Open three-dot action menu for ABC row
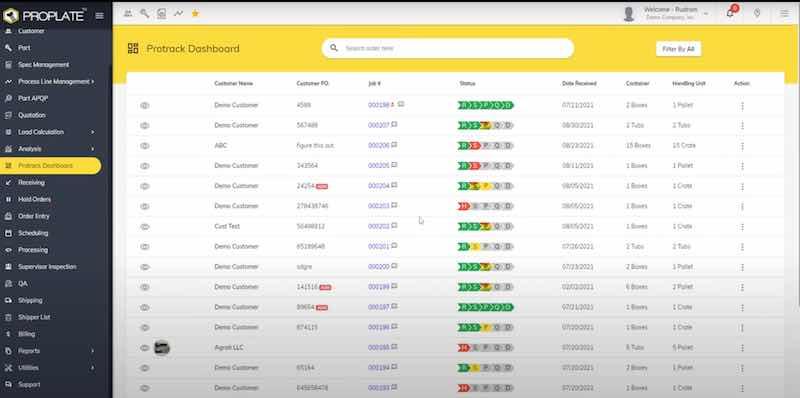Viewport: 800px width, 398px height. tap(742, 146)
